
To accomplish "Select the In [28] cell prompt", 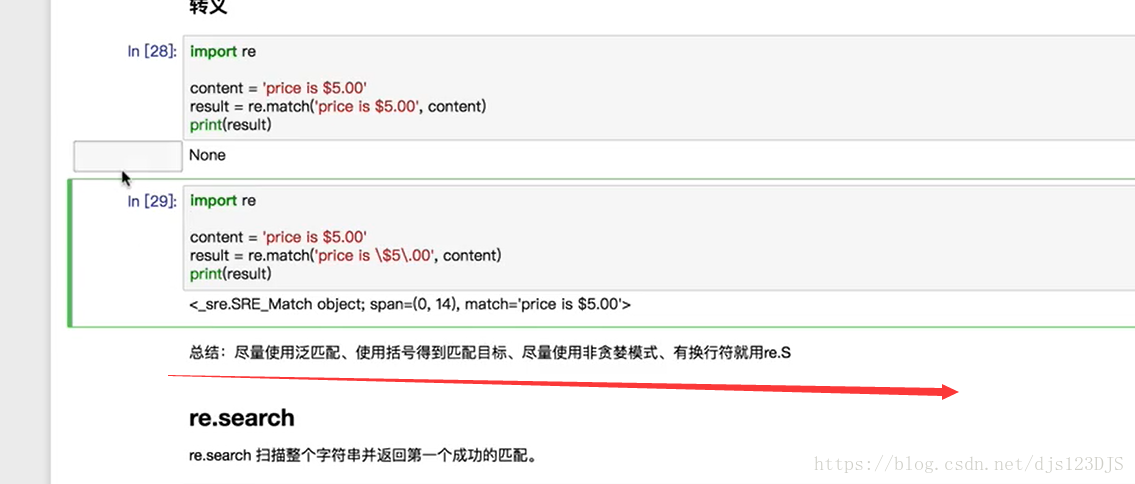I will [152, 51].
